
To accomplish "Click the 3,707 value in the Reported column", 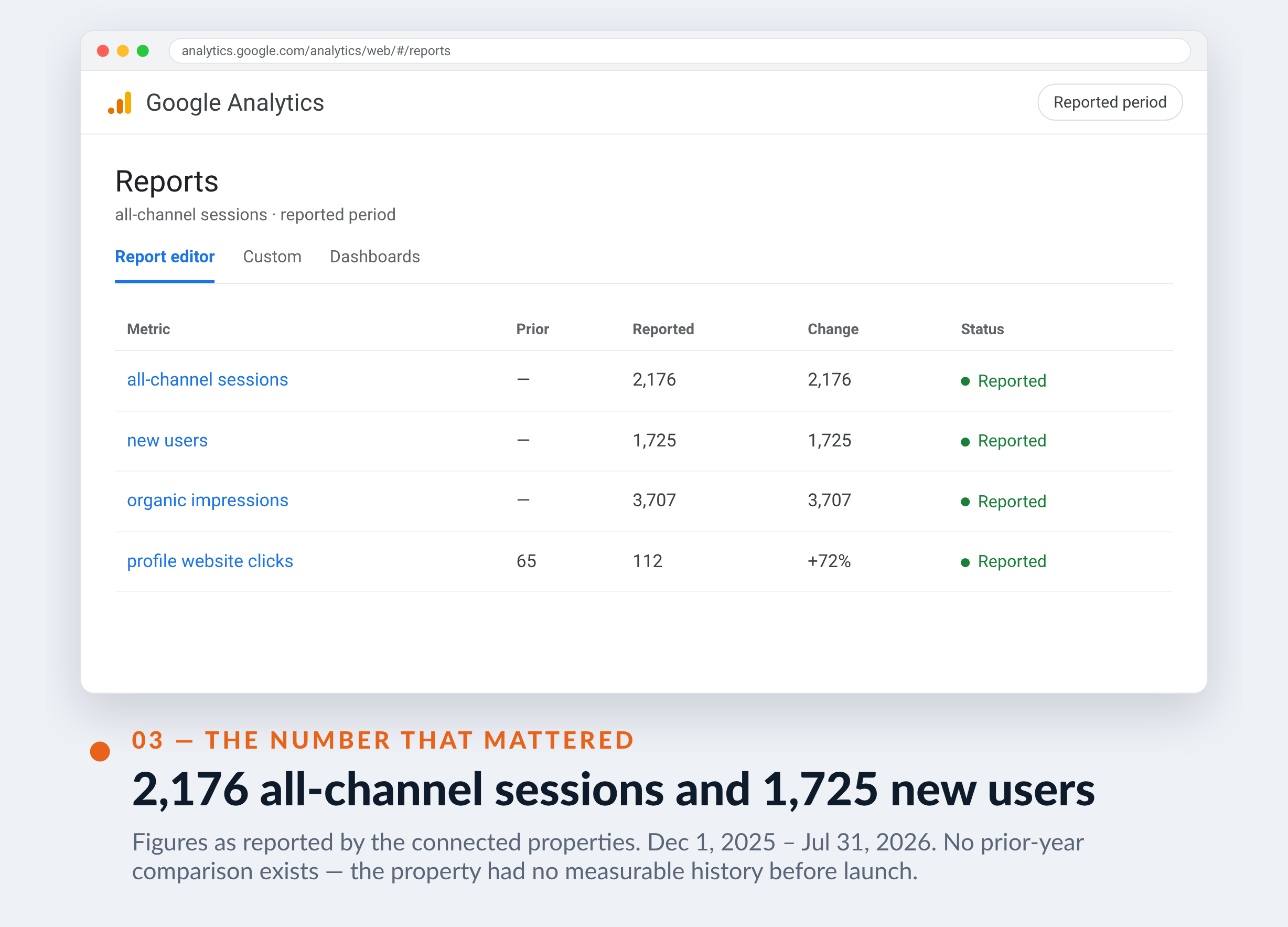I will coord(654,500).
